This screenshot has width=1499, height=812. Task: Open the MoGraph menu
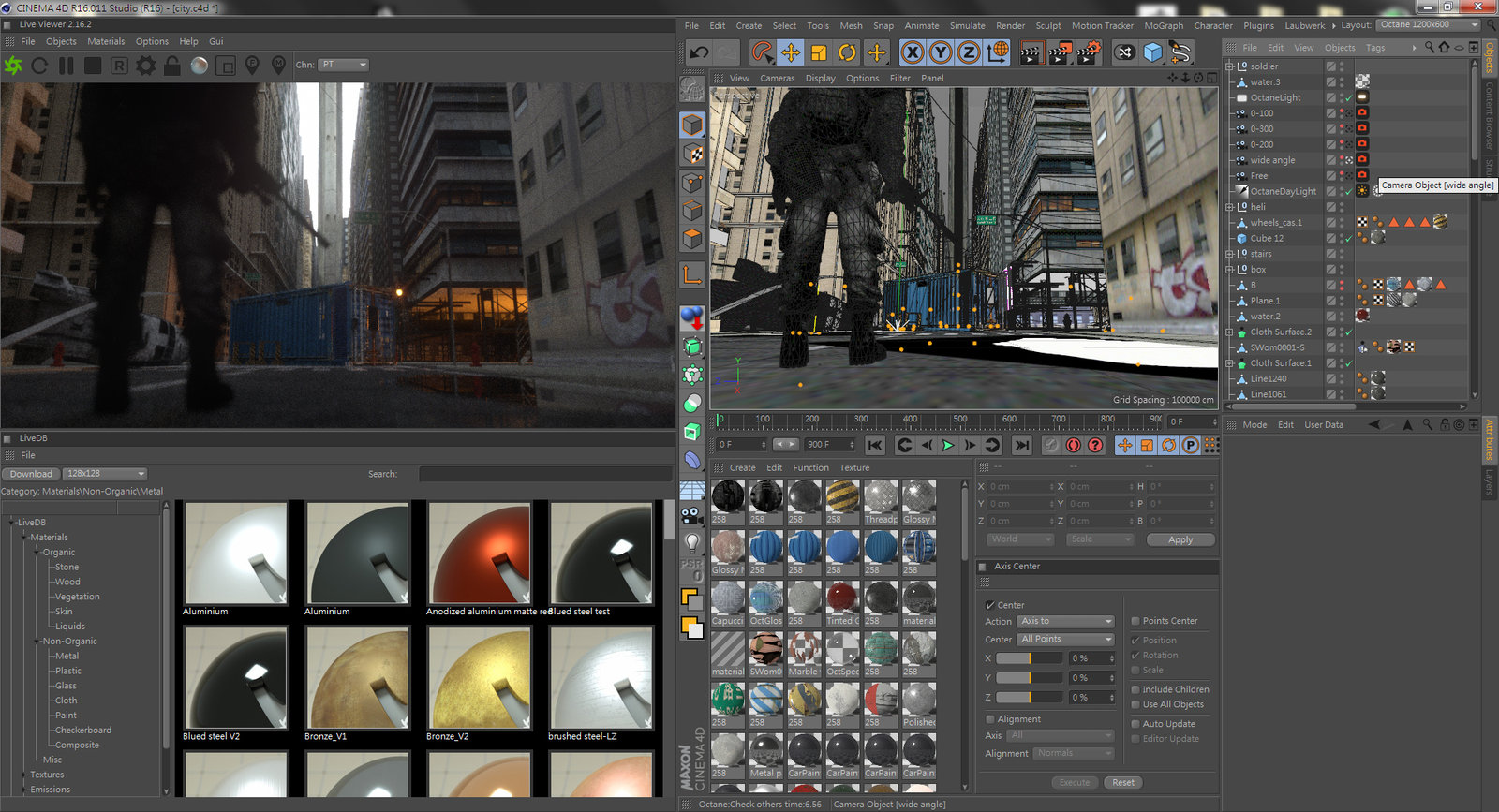[1164, 25]
